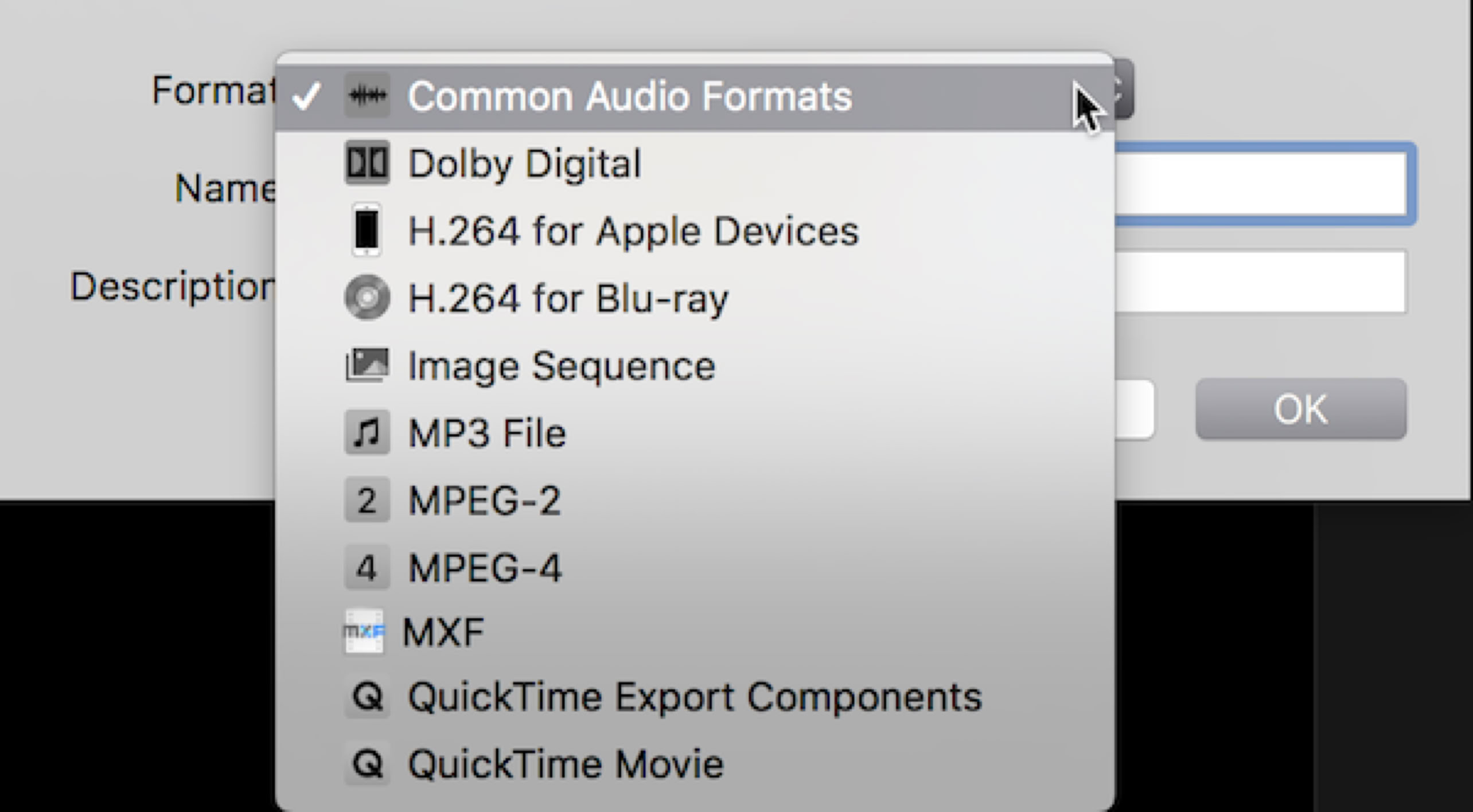
Task: Pick H.264 for Blu-ray option
Action: tap(568, 299)
